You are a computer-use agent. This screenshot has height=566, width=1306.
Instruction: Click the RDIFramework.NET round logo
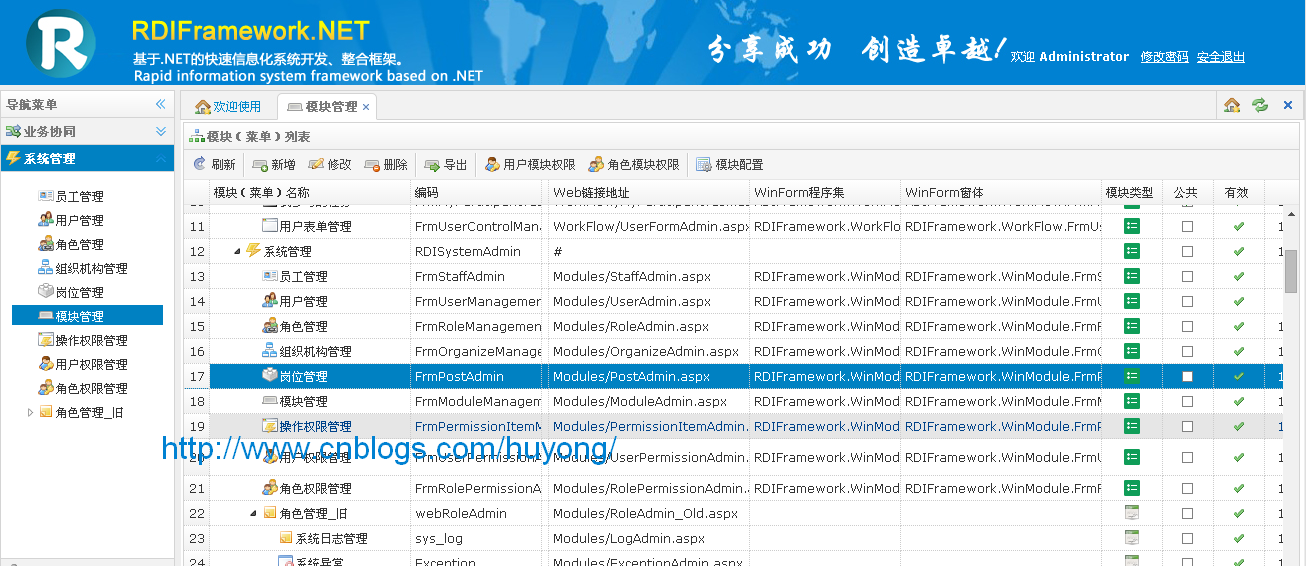61,44
